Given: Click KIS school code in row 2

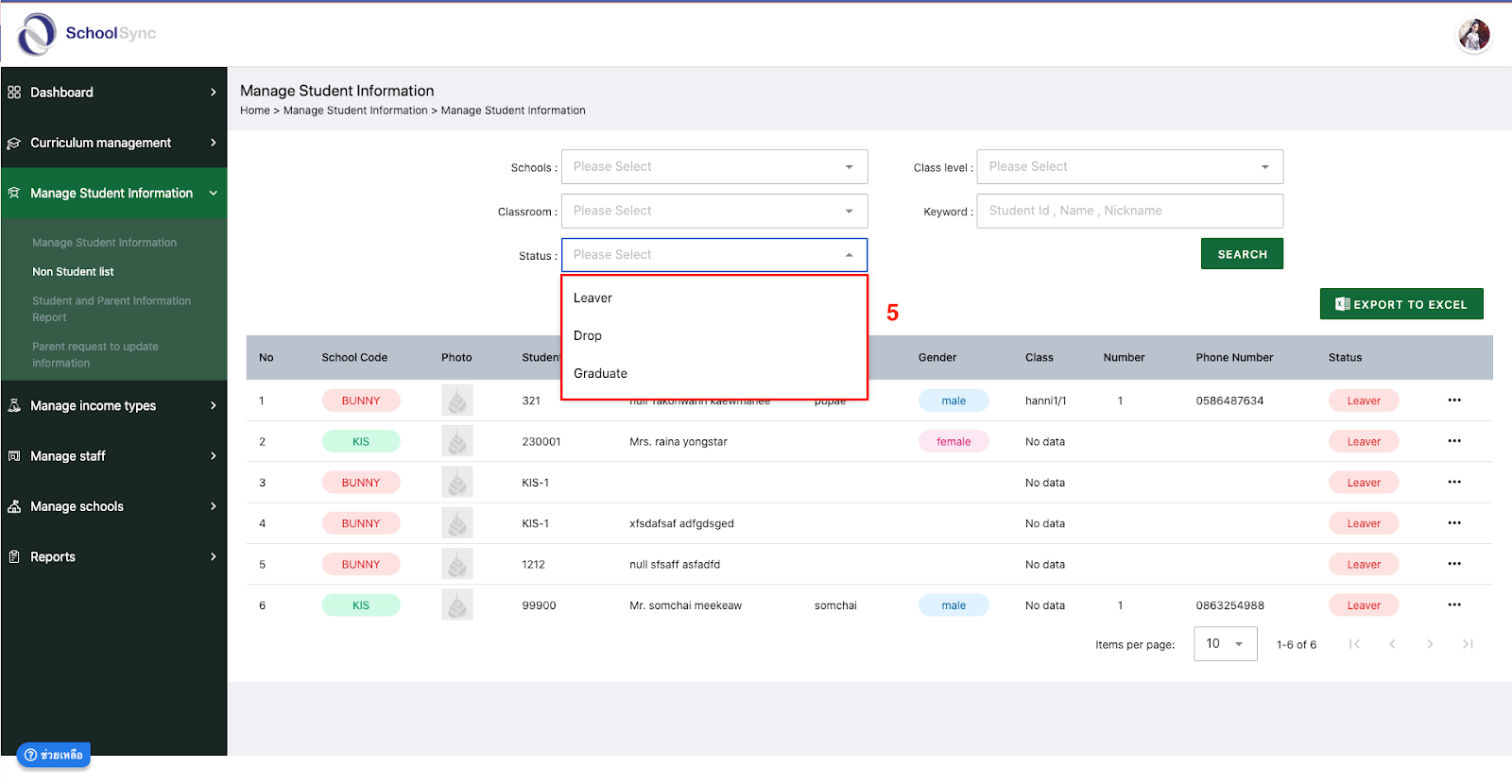Looking at the screenshot, I should pos(361,441).
